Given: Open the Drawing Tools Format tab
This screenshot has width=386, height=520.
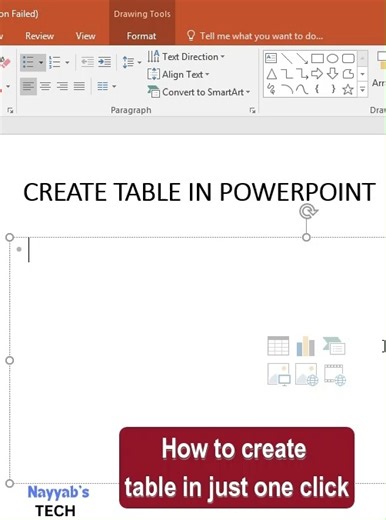Looking at the screenshot, I should pos(141,36).
